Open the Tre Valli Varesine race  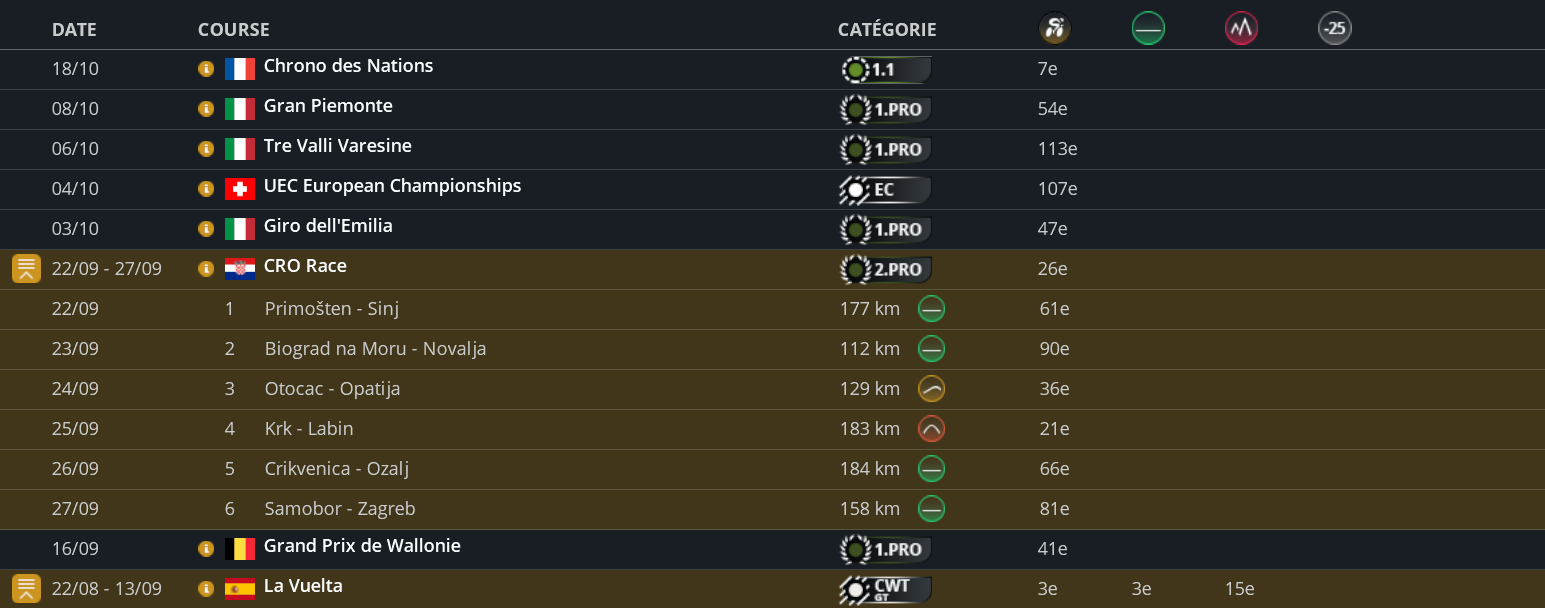coord(337,146)
